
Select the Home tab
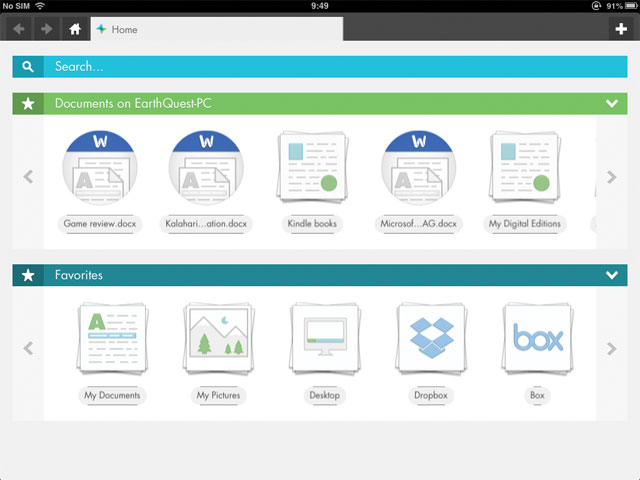(x=216, y=29)
